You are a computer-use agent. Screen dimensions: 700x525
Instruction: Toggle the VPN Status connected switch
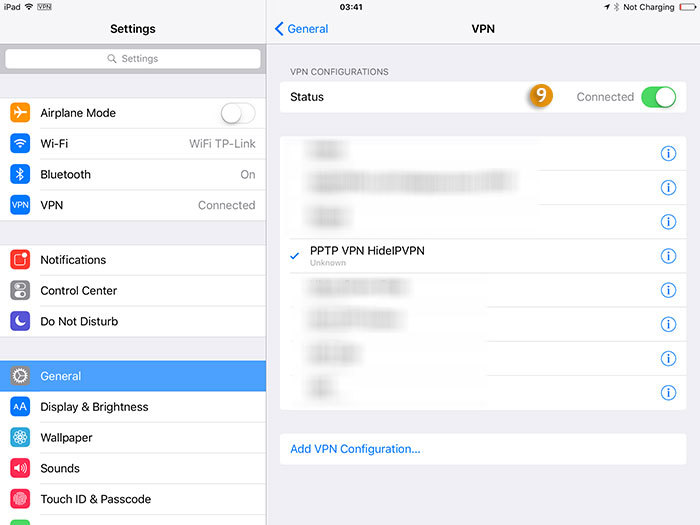[658, 97]
